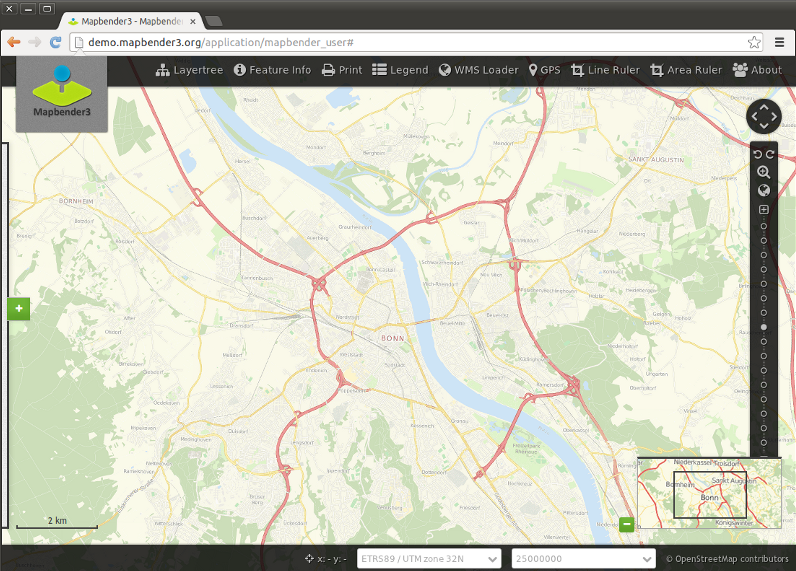Open a new browser tab
796x571 pixels.
coord(214,21)
